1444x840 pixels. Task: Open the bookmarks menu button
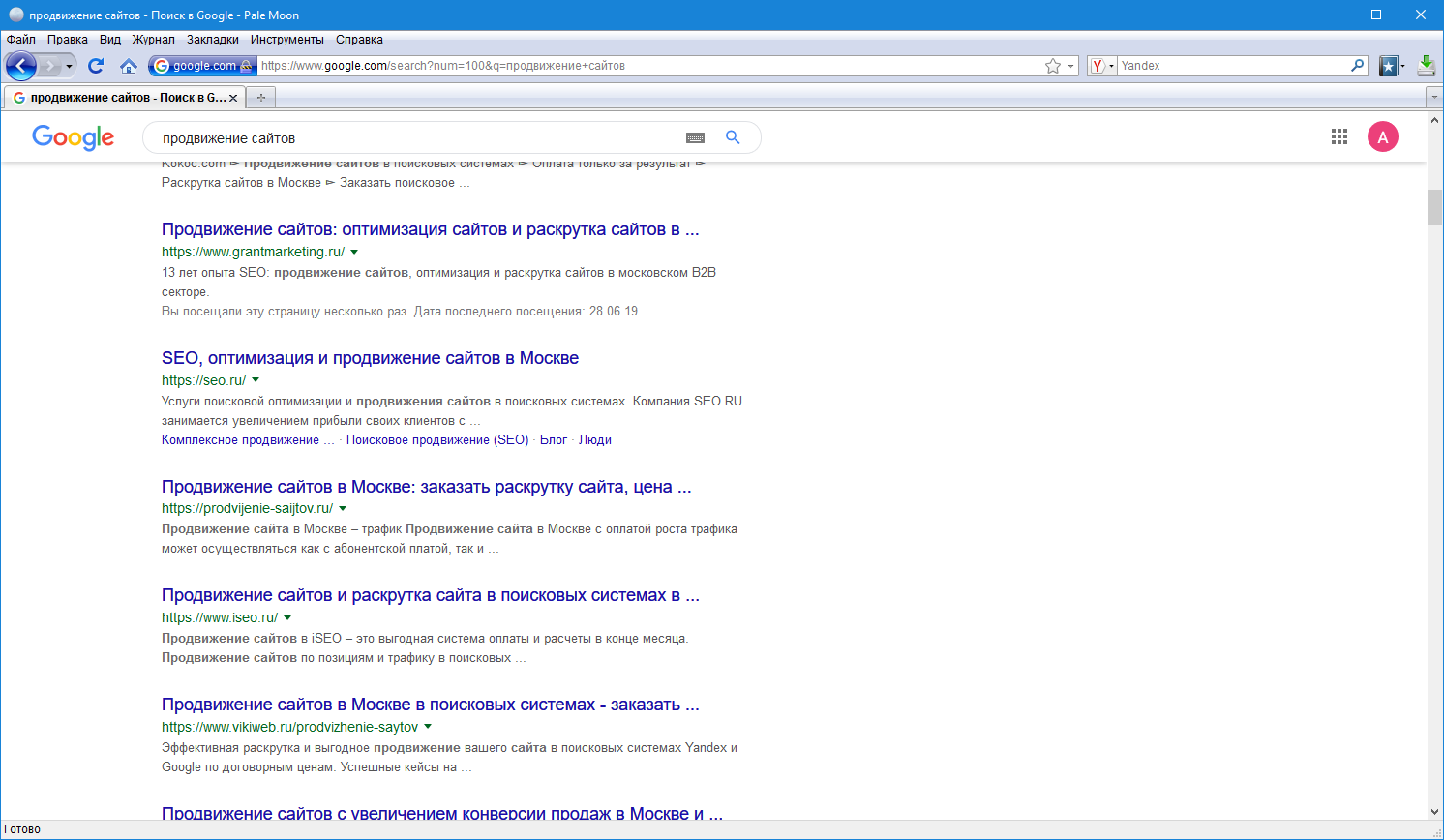coord(1389,66)
